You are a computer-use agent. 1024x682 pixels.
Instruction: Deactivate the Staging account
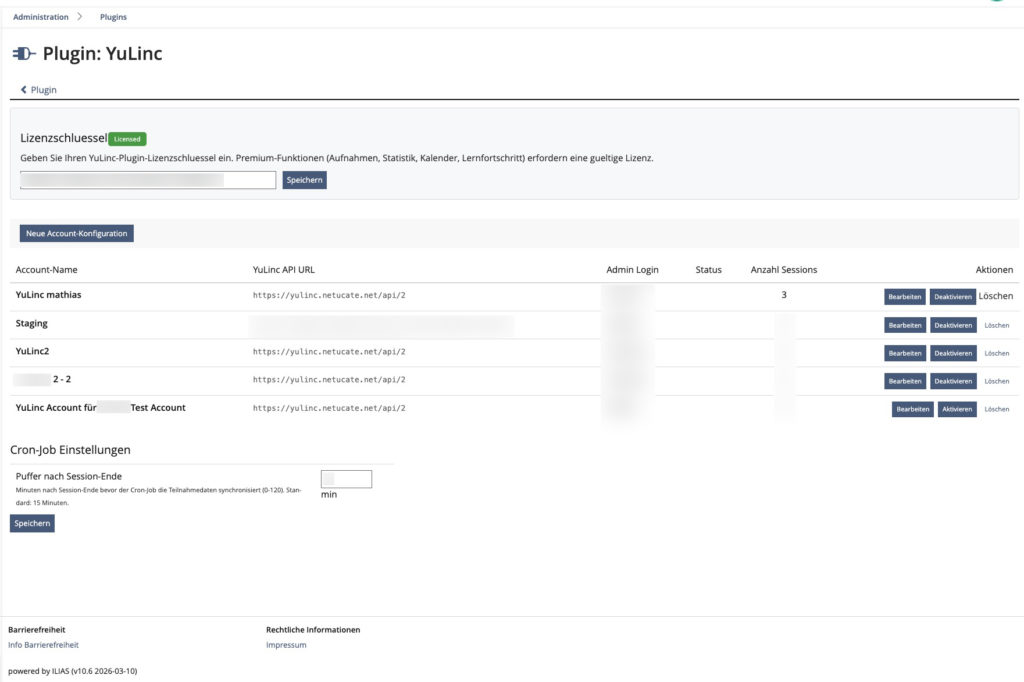[953, 325]
